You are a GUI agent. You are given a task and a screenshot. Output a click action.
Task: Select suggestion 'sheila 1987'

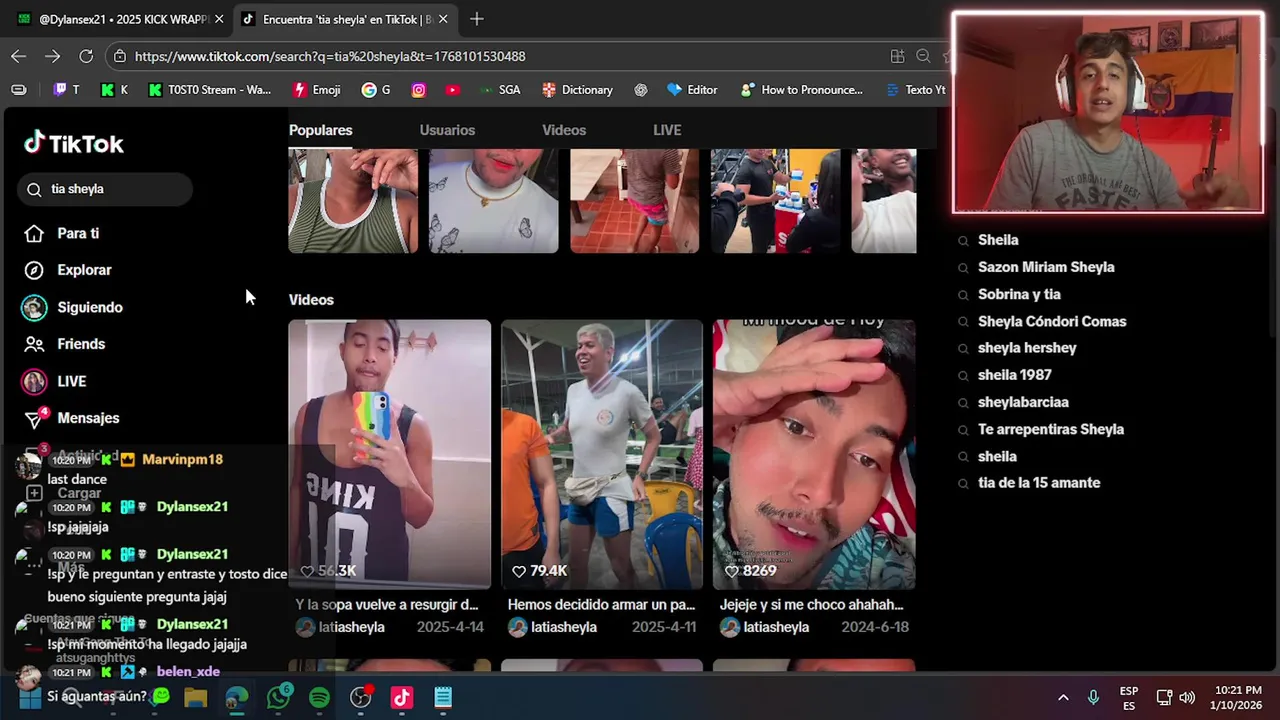1014,375
